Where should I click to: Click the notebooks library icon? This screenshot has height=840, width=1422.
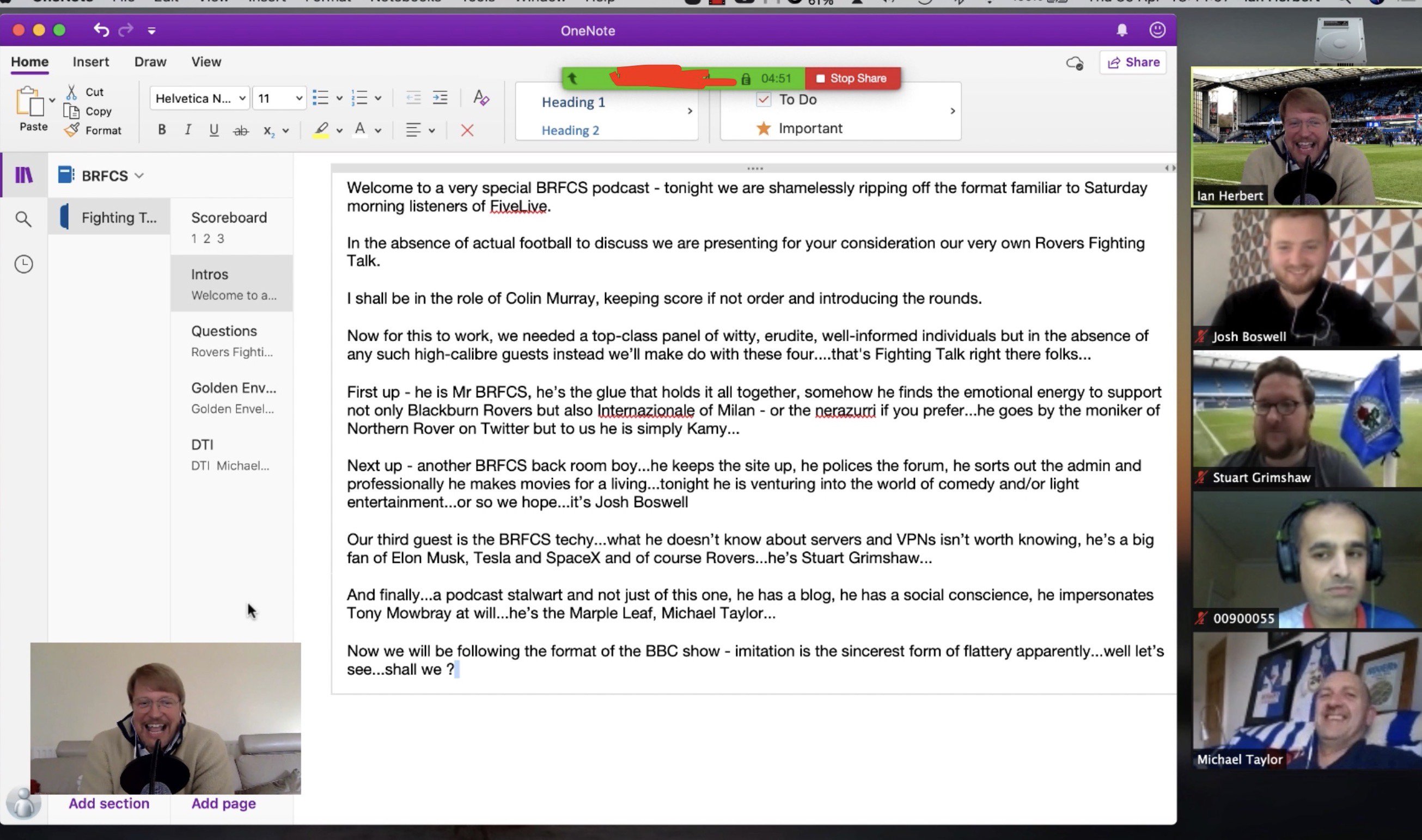pos(23,175)
